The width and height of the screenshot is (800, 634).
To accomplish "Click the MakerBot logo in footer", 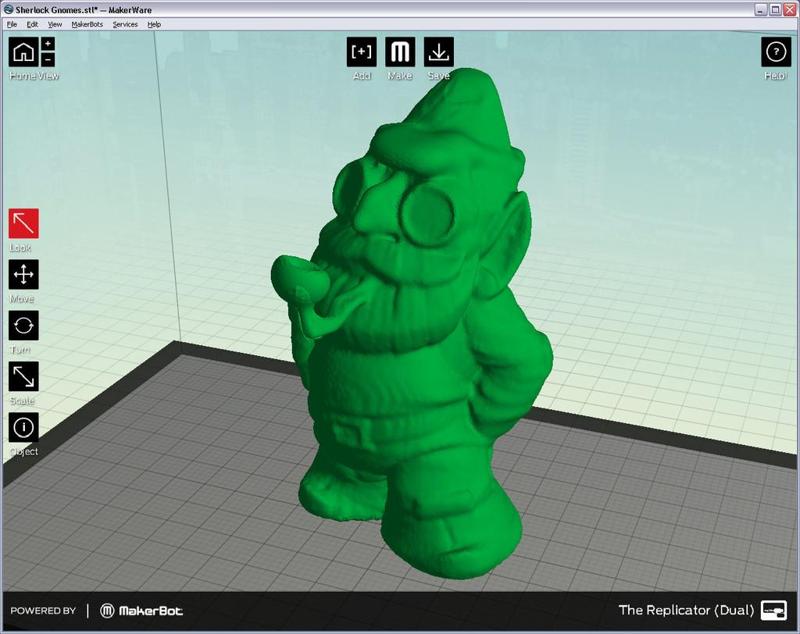I will pyautogui.click(x=141, y=611).
